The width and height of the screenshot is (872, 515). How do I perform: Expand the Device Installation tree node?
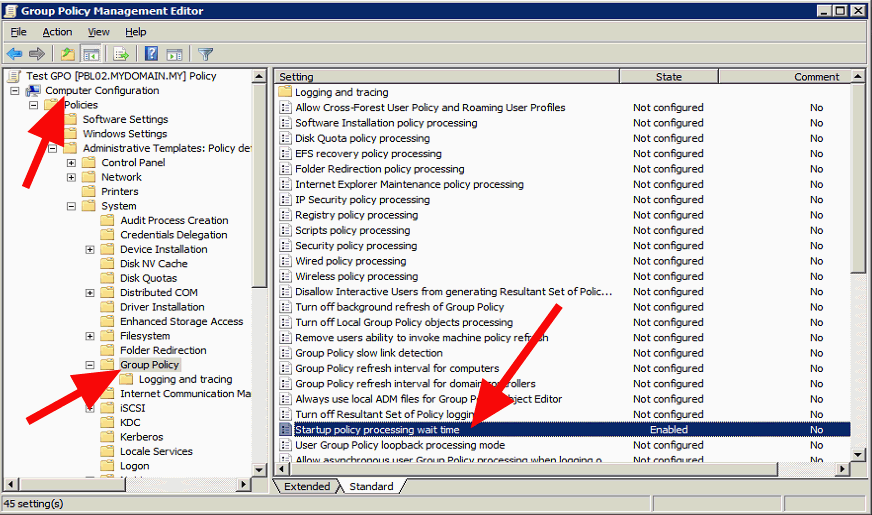pos(91,250)
